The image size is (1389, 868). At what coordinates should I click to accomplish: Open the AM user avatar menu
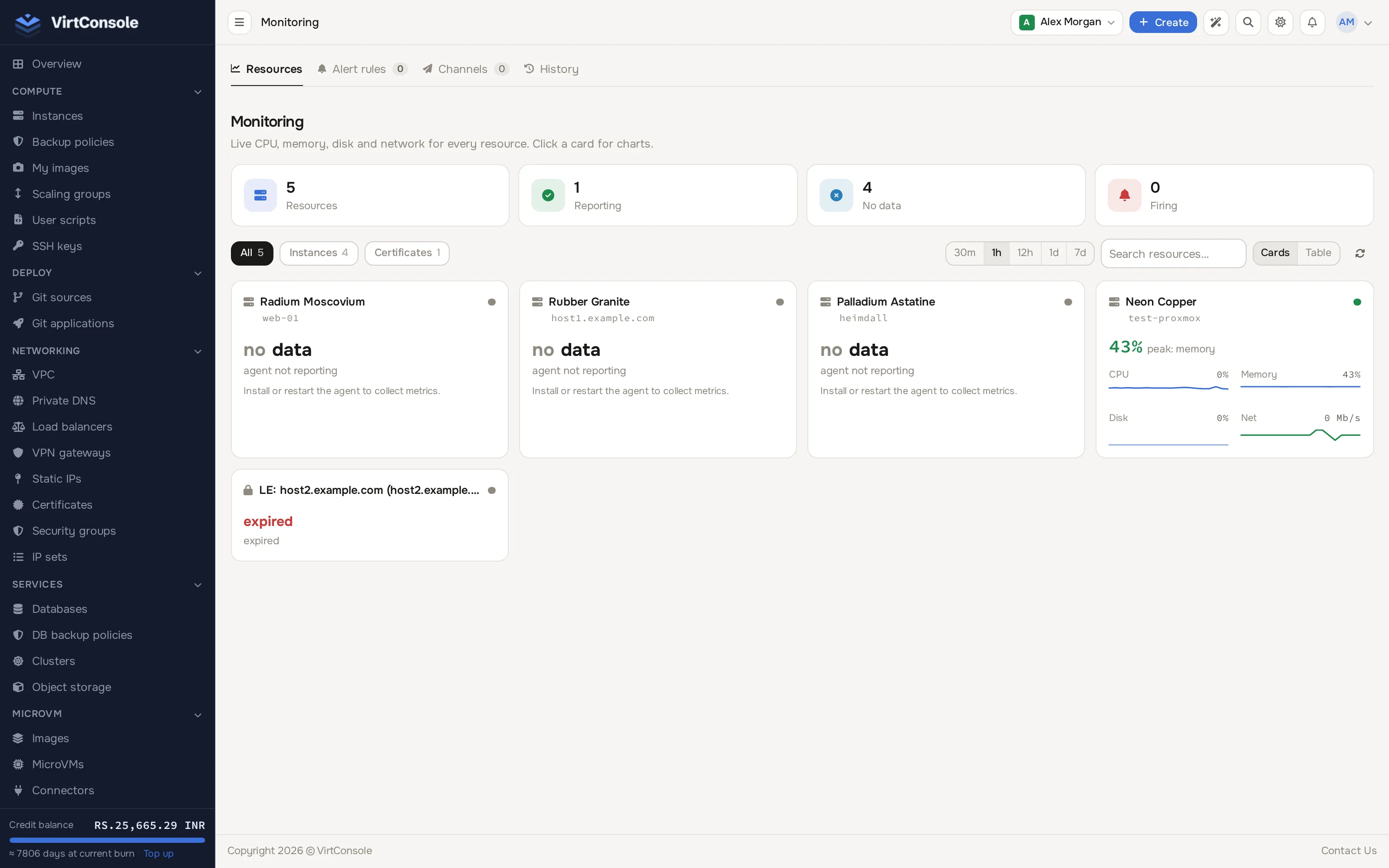click(1355, 23)
